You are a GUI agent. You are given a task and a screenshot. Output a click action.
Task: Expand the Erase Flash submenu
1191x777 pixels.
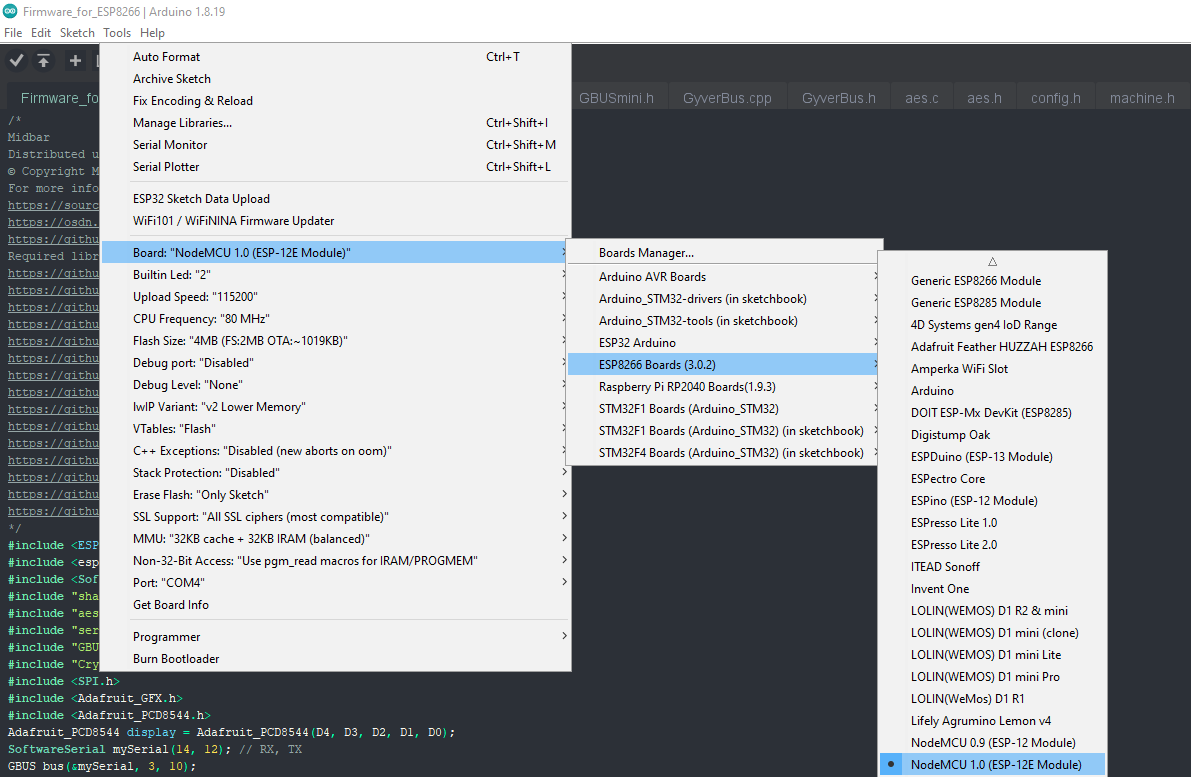(x=336, y=494)
